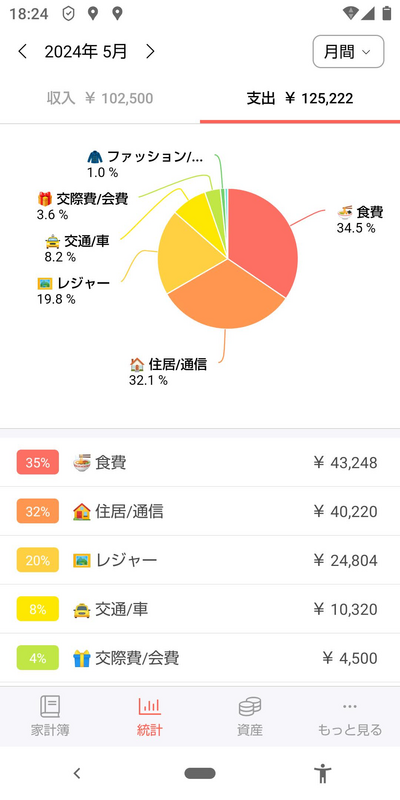Go to next month with right chevron
The width and height of the screenshot is (400, 800).
tap(150, 52)
